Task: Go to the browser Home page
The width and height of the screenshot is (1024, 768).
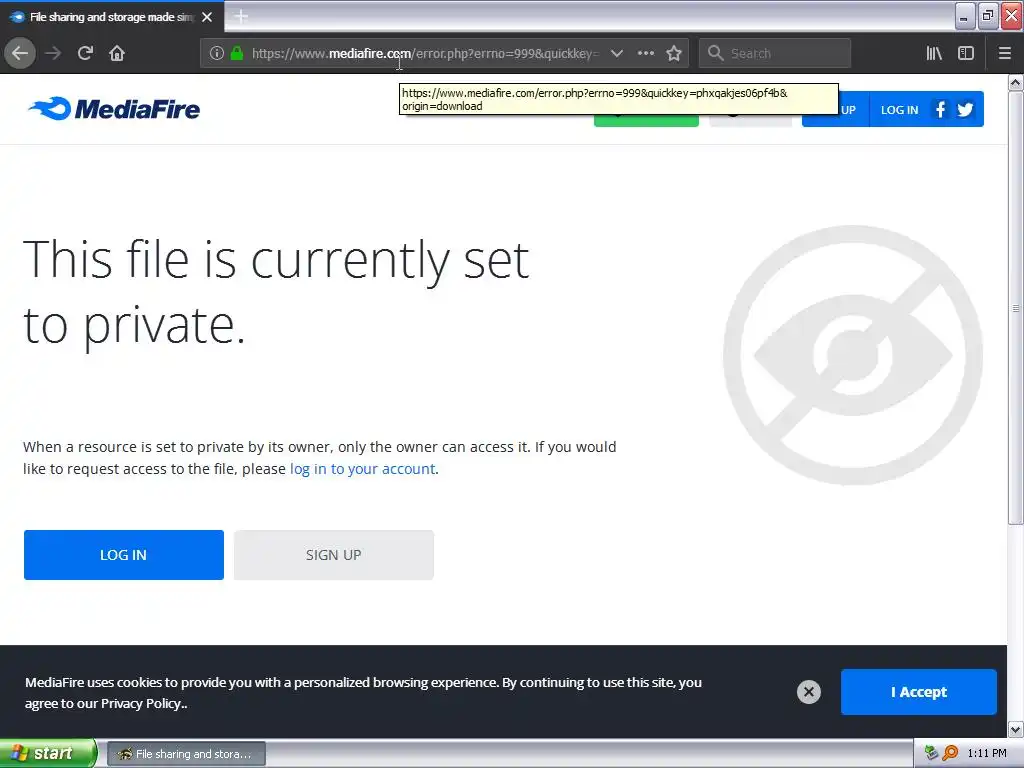Action: point(117,53)
